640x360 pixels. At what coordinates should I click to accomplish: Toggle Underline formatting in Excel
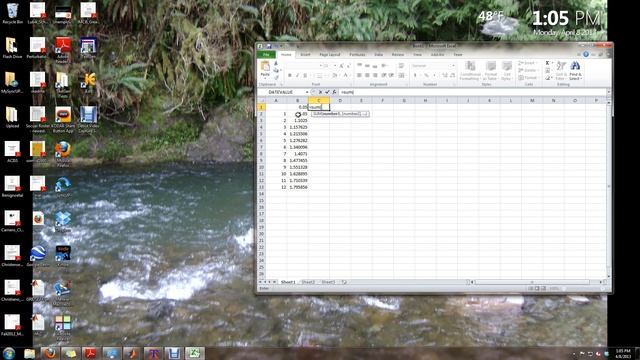(305, 76)
